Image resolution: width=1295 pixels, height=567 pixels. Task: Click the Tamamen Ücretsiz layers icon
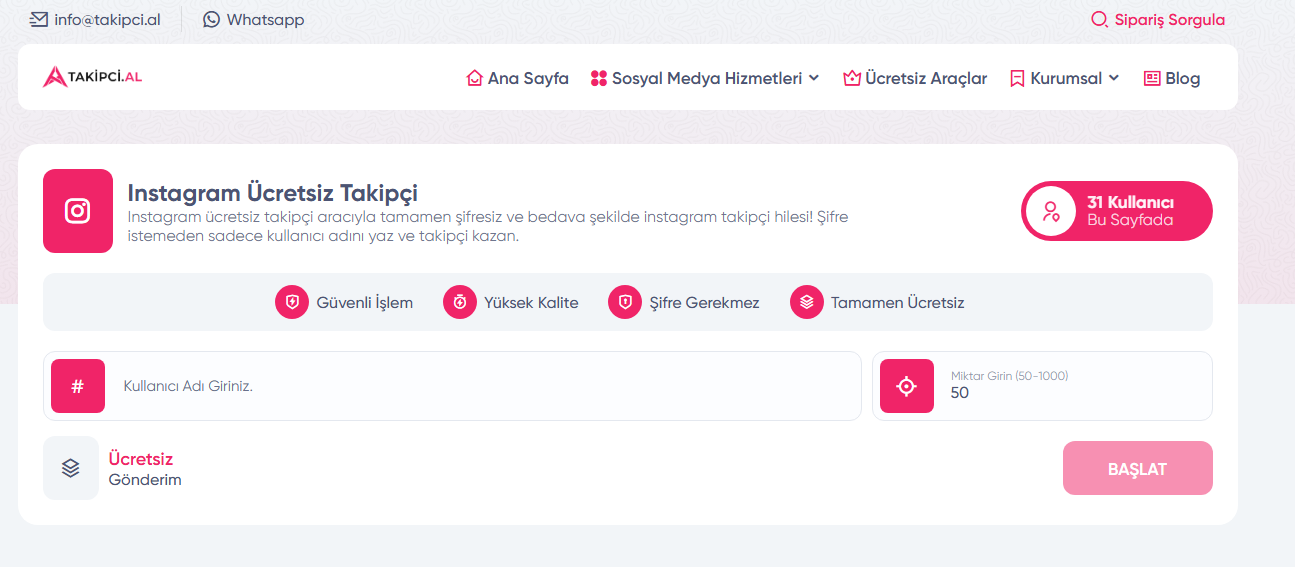click(807, 302)
